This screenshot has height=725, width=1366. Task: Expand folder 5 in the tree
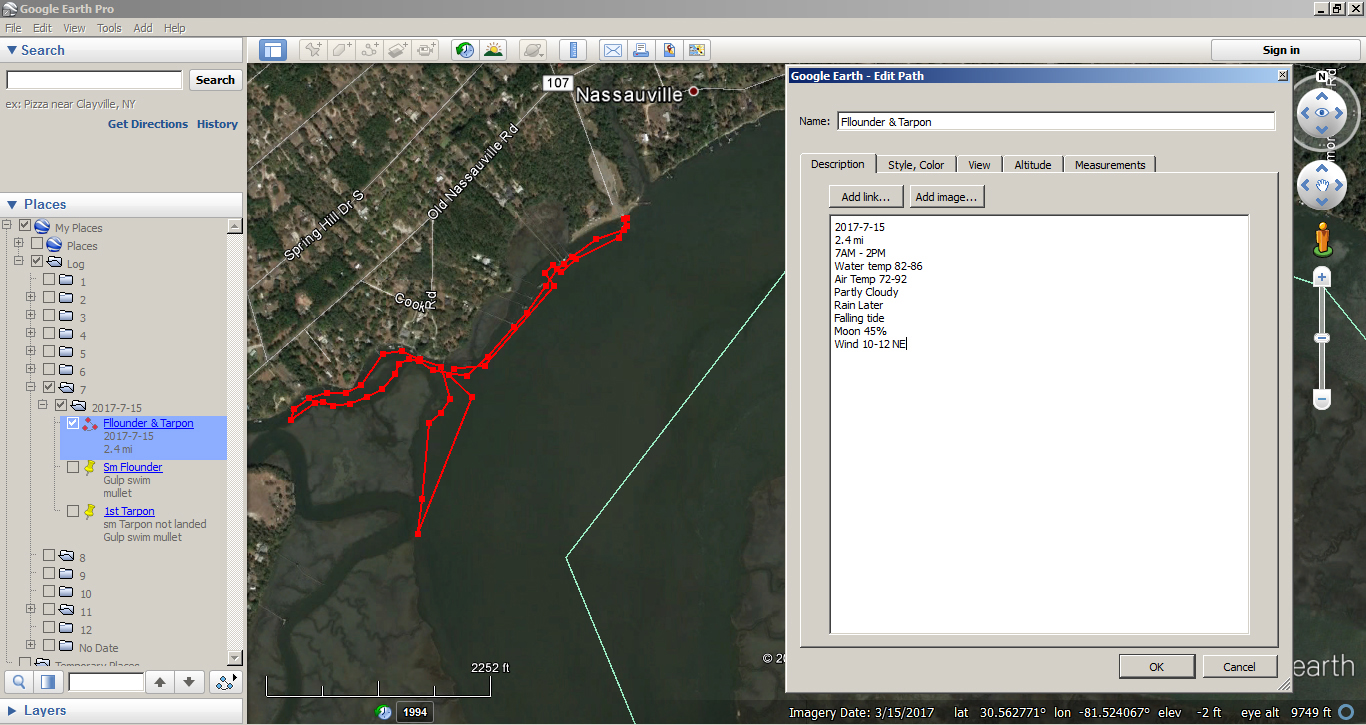pyautogui.click(x=31, y=352)
